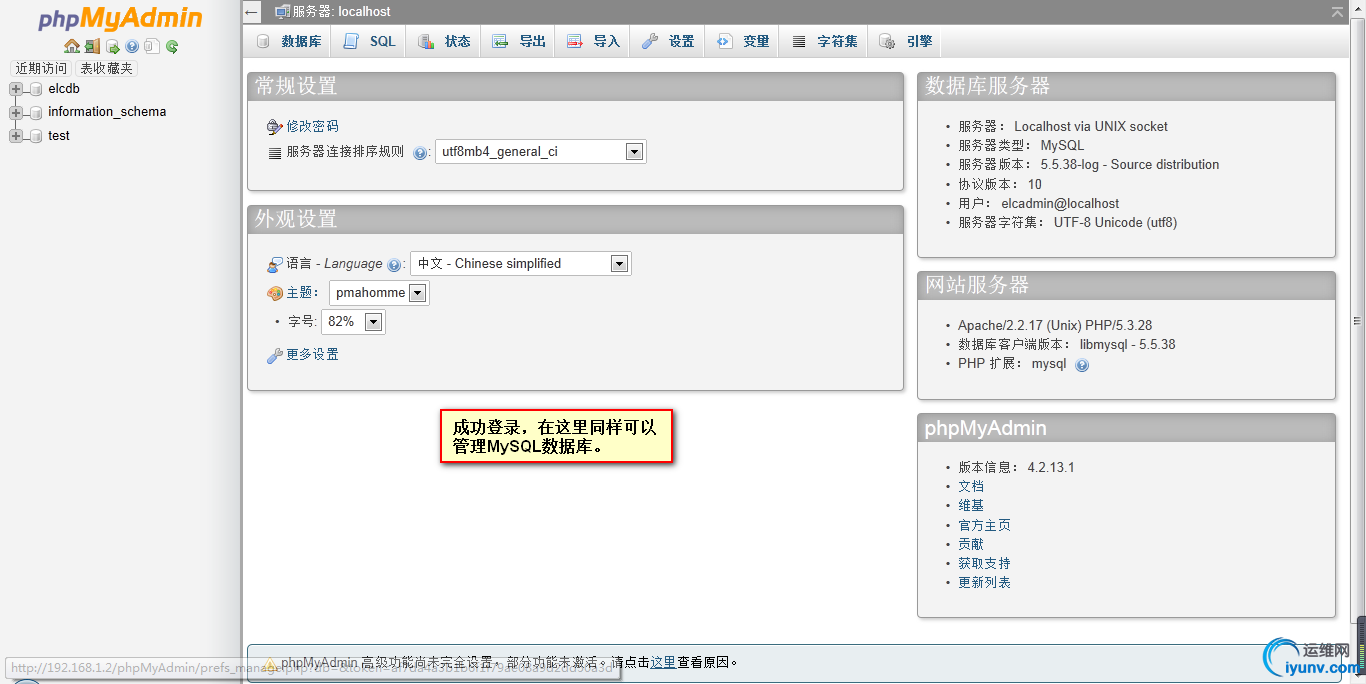The image size is (1366, 684).
Task: Click the 主题 label link
Action: pos(300,293)
